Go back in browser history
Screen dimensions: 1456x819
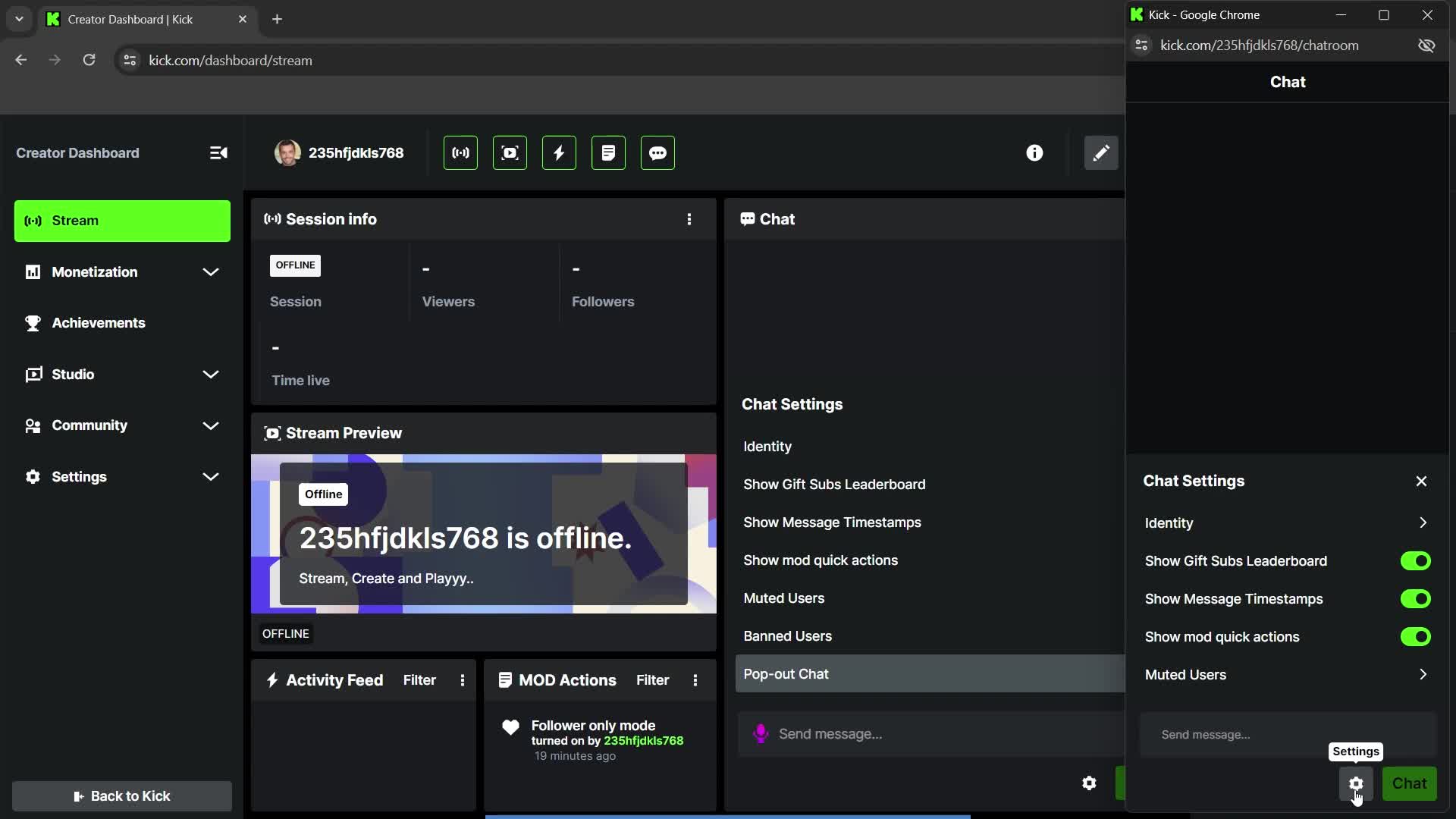point(20,60)
